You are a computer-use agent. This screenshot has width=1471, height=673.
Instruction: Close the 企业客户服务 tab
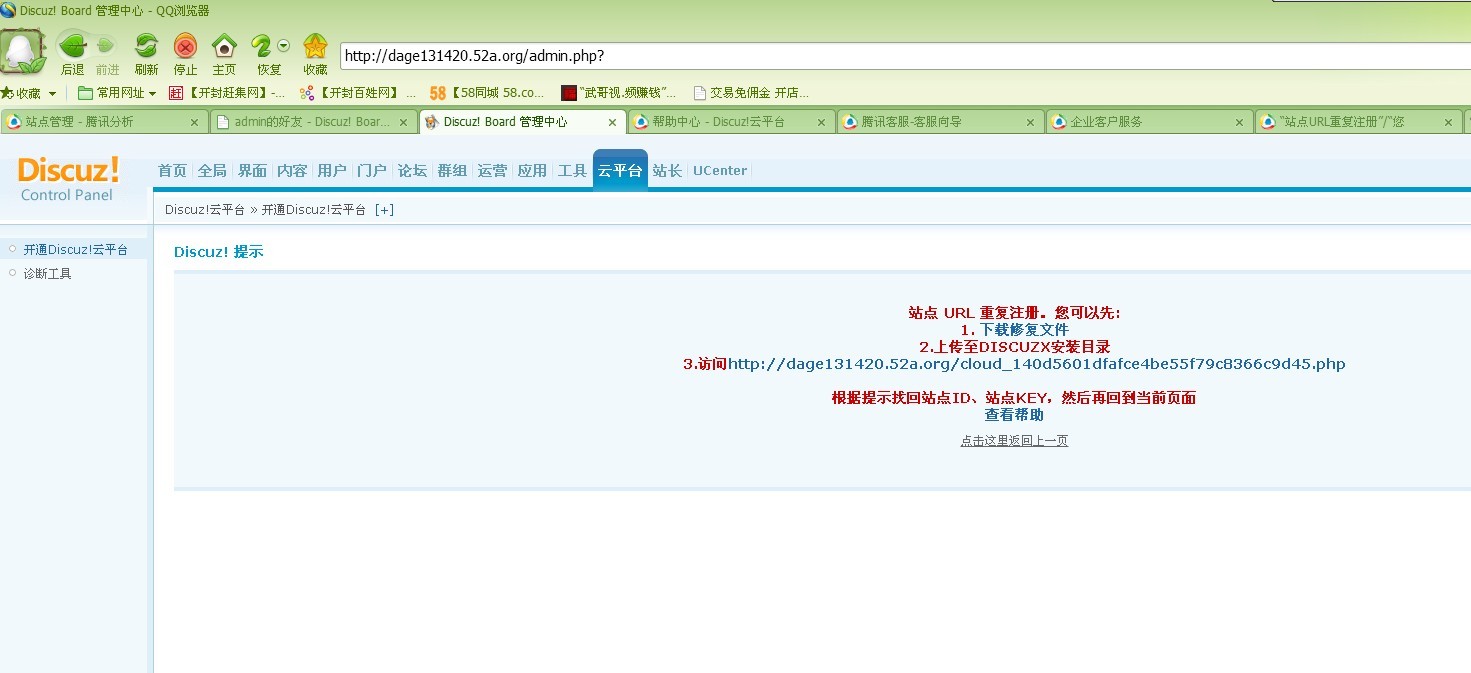point(1239,123)
